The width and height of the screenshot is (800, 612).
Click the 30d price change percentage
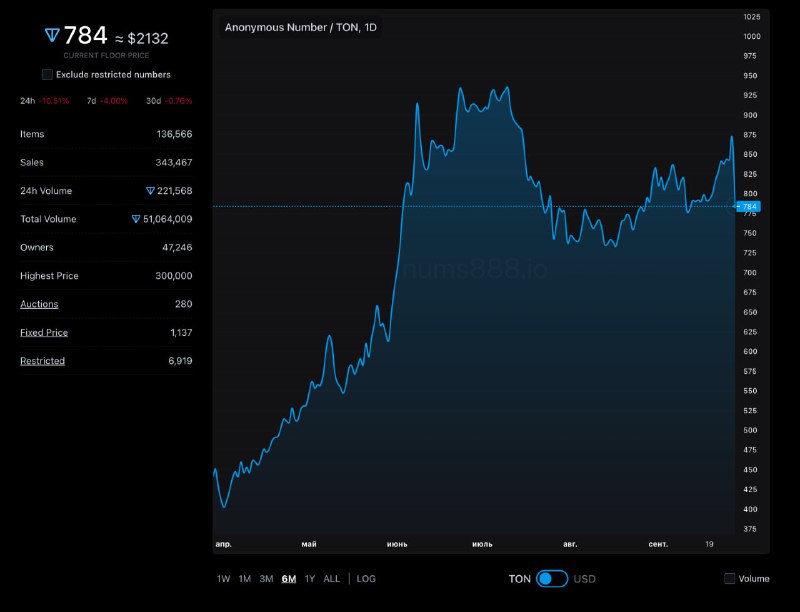coord(181,101)
